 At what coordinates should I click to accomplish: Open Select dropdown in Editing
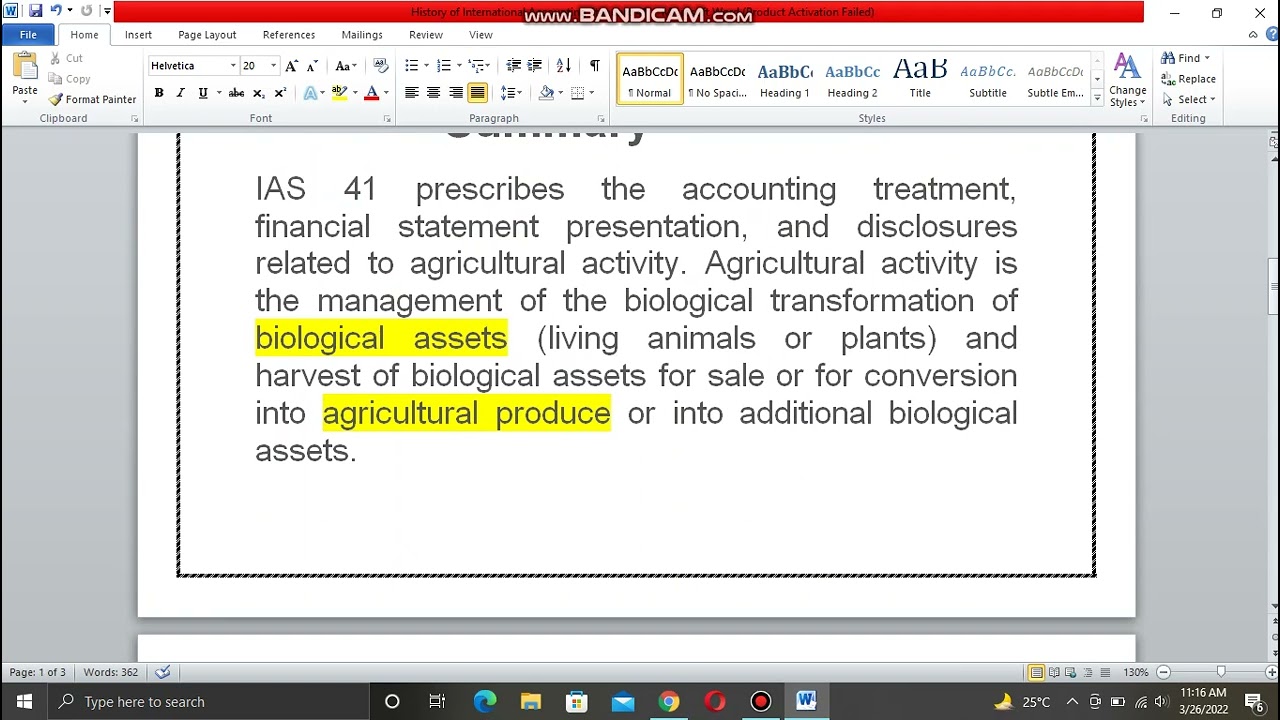pyautogui.click(x=1189, y=100)
